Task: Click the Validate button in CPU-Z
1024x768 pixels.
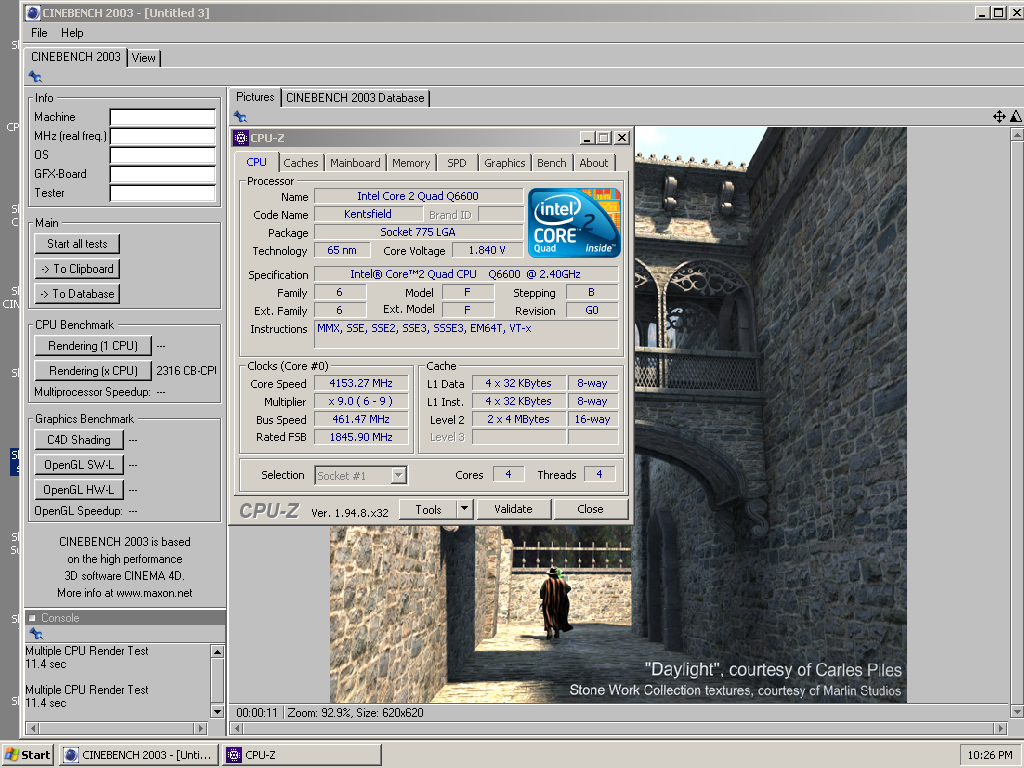Action: pos(513,509)
